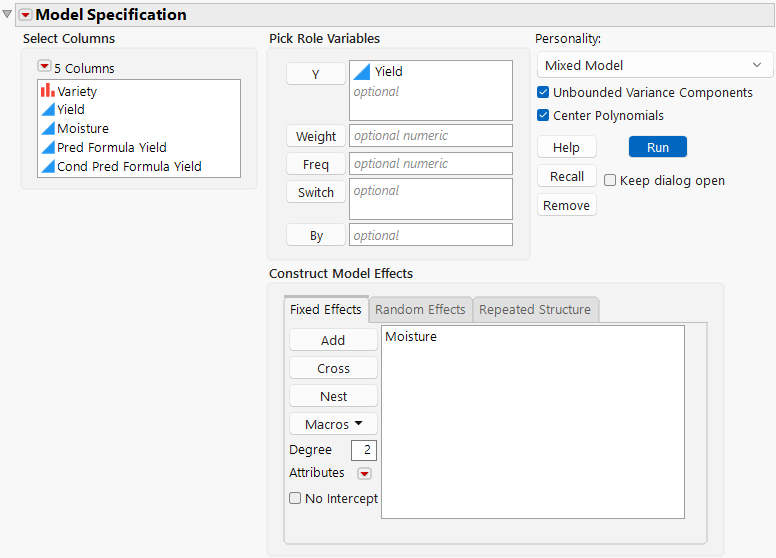The image size is (776, 558).
Task: Click the Cross button
Action: pyautogui.click(x=333, y=369)
